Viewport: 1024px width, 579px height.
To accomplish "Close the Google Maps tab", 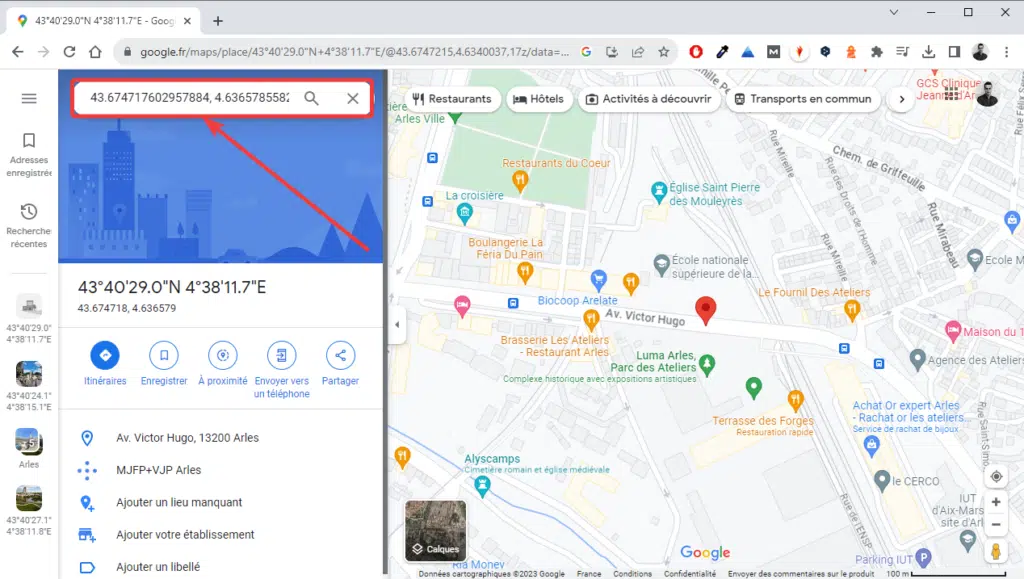I will click(187, 21).
